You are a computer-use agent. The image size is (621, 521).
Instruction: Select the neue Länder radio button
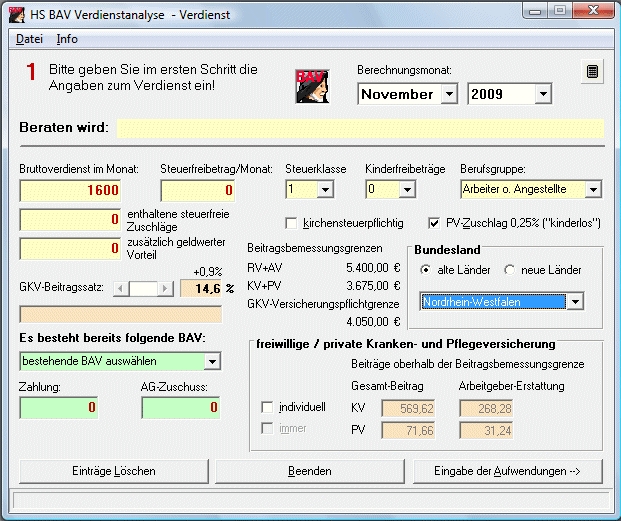click(x=510, y=270)
